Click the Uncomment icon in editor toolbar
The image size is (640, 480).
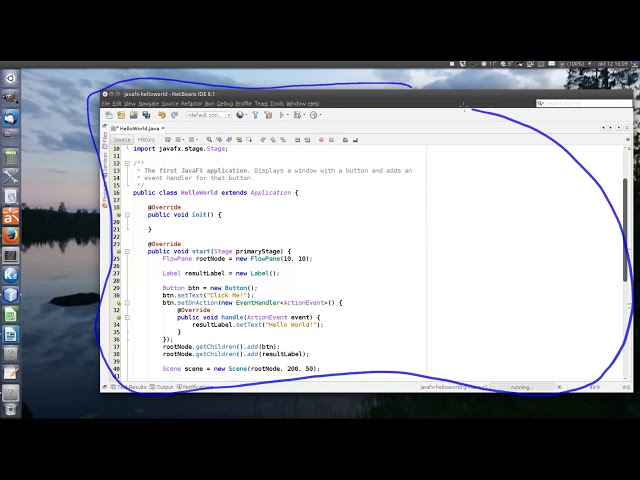355,140
